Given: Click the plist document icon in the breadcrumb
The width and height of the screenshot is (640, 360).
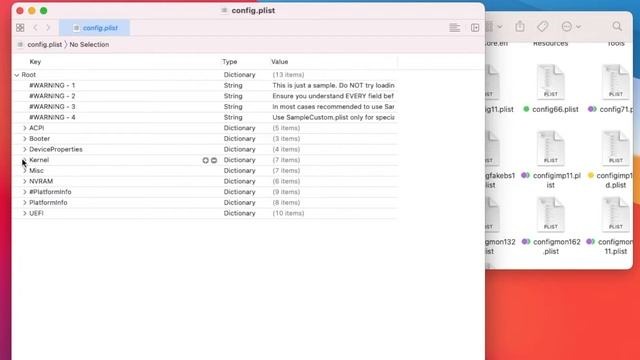Looking at the screenshot, I should click(x=20, y=44).
